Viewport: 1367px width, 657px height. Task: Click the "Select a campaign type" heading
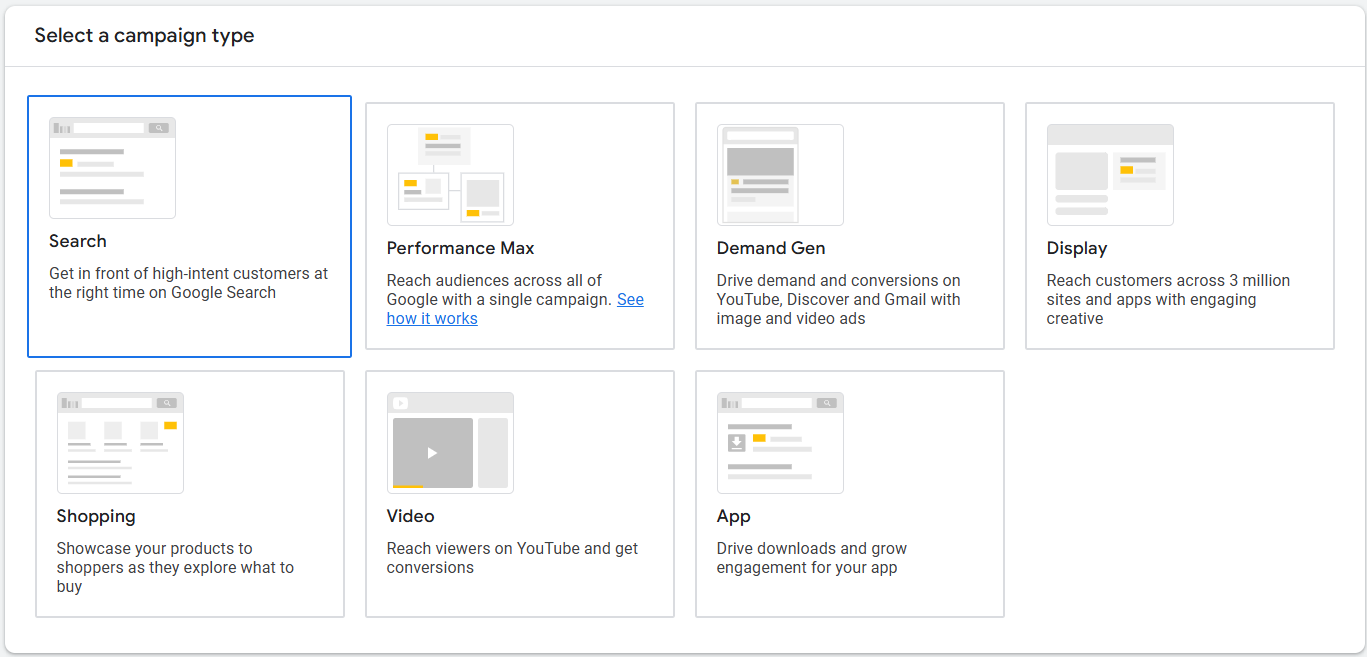coord(145,36)
